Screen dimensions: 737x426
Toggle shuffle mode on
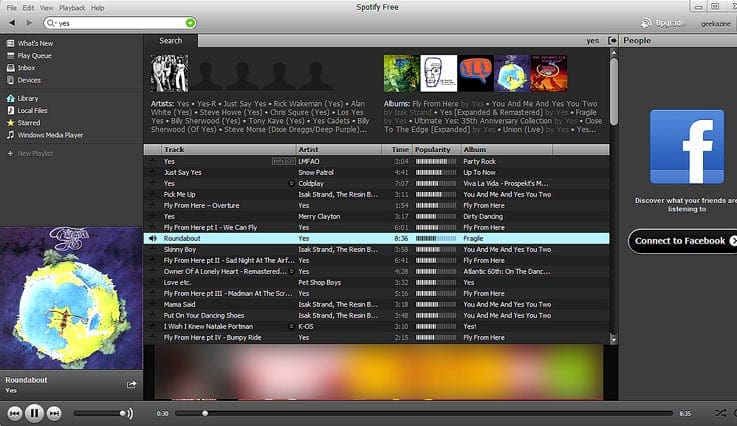pos(719,413)
